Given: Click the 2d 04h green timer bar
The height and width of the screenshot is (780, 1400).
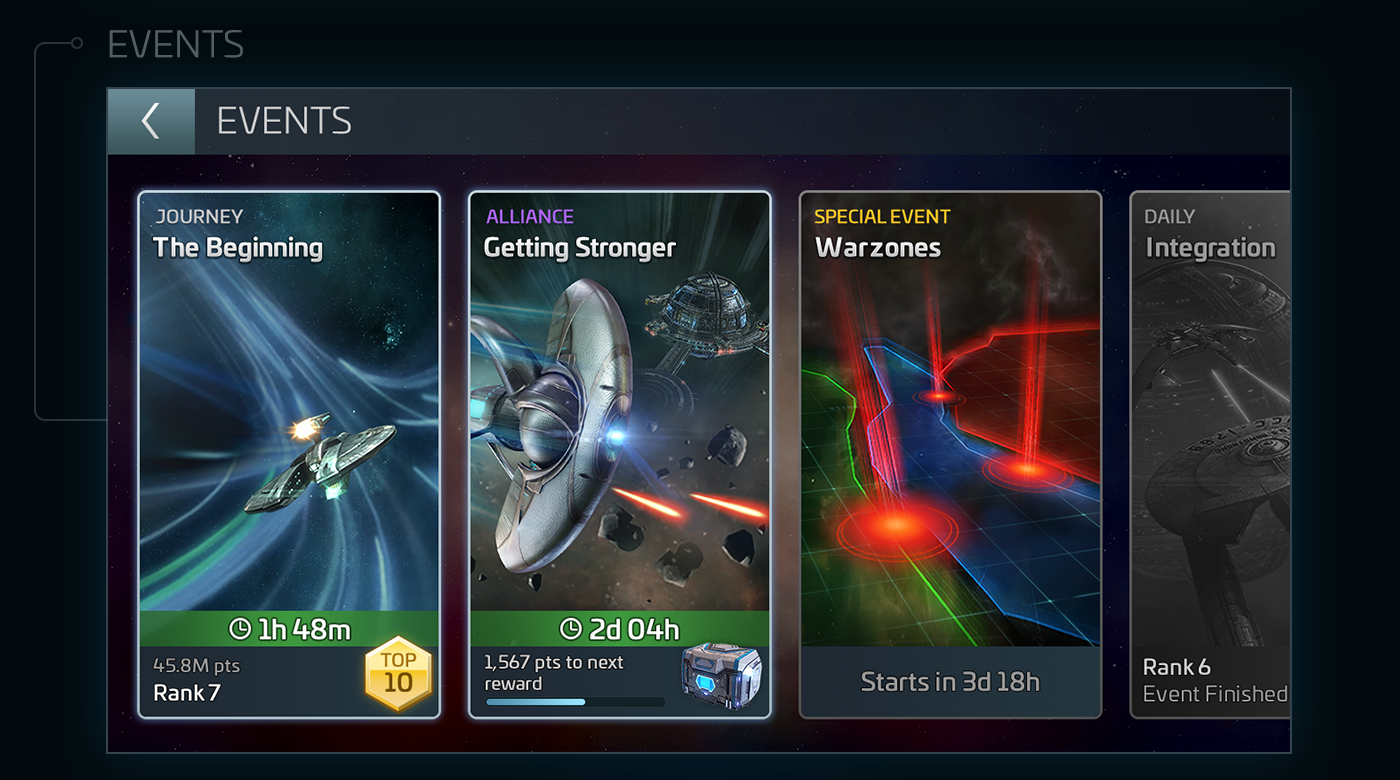Looking at the screenshot, I should coord(620,629).
